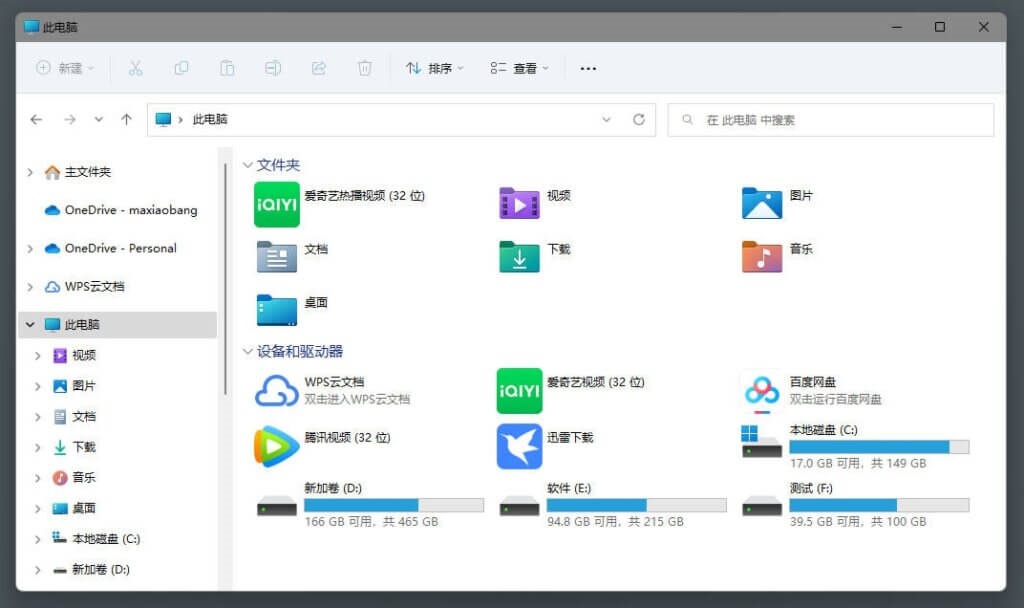Open the 新建 (New) menu
Viewport: 1024px width, 608px height.
(65, 68)
